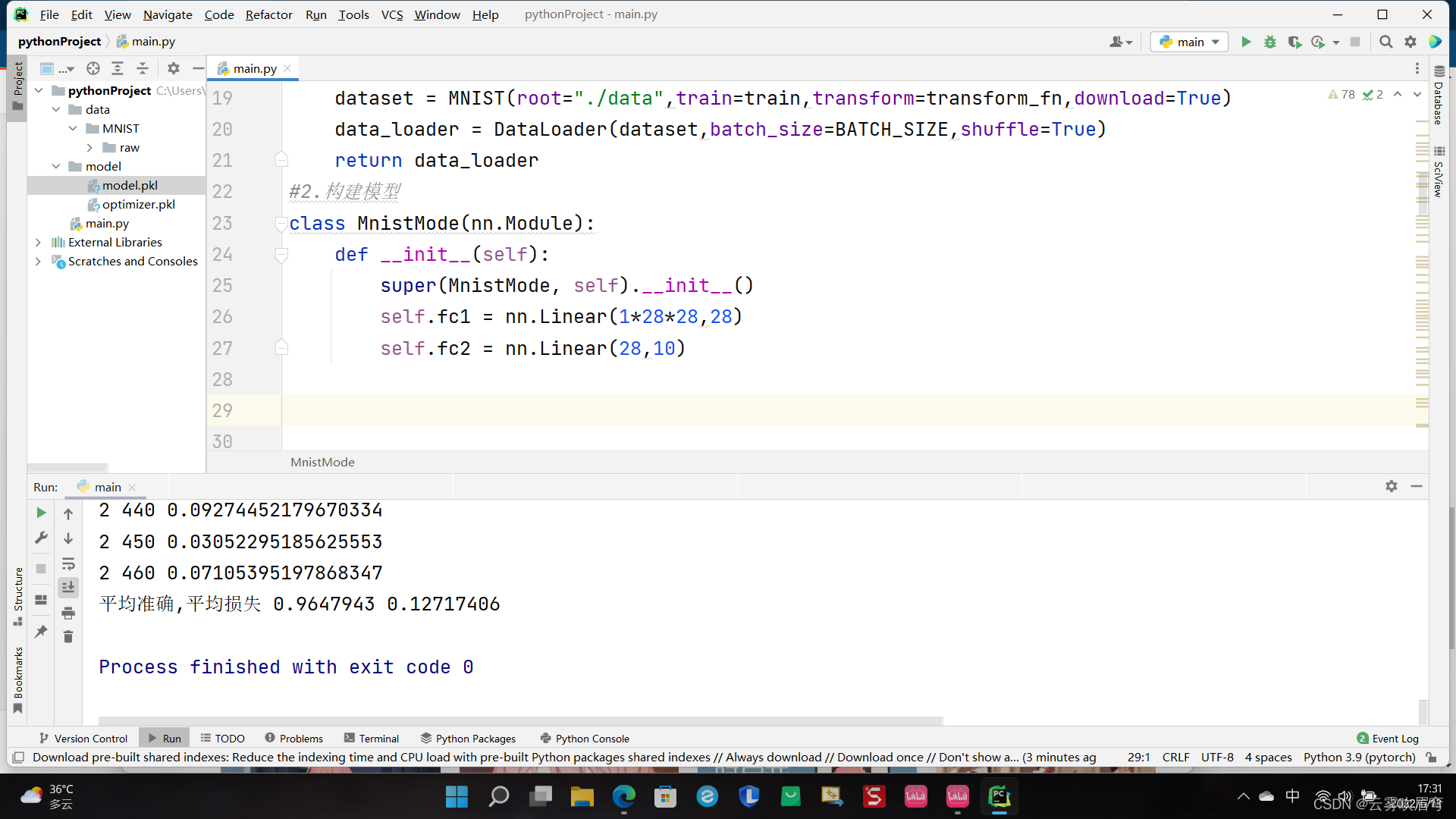Click the Rerun arrow in Run panel
The width and height of the screenshot is (1456, 819).
pos(41,513)
